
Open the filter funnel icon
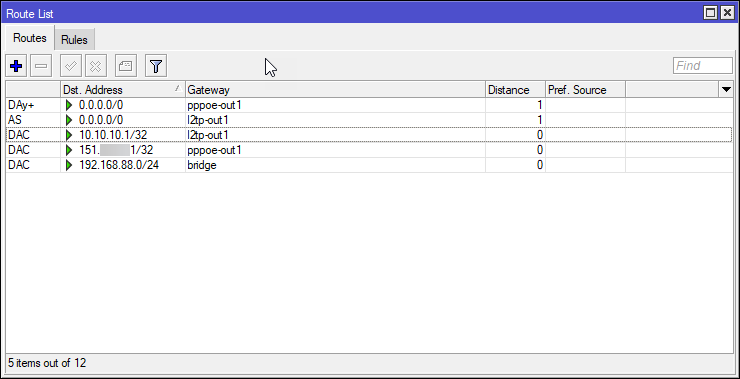[156, 66]
